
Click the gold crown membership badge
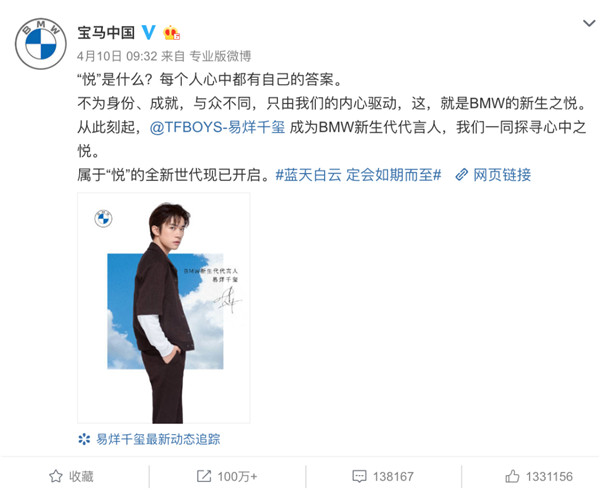[171, 33]
